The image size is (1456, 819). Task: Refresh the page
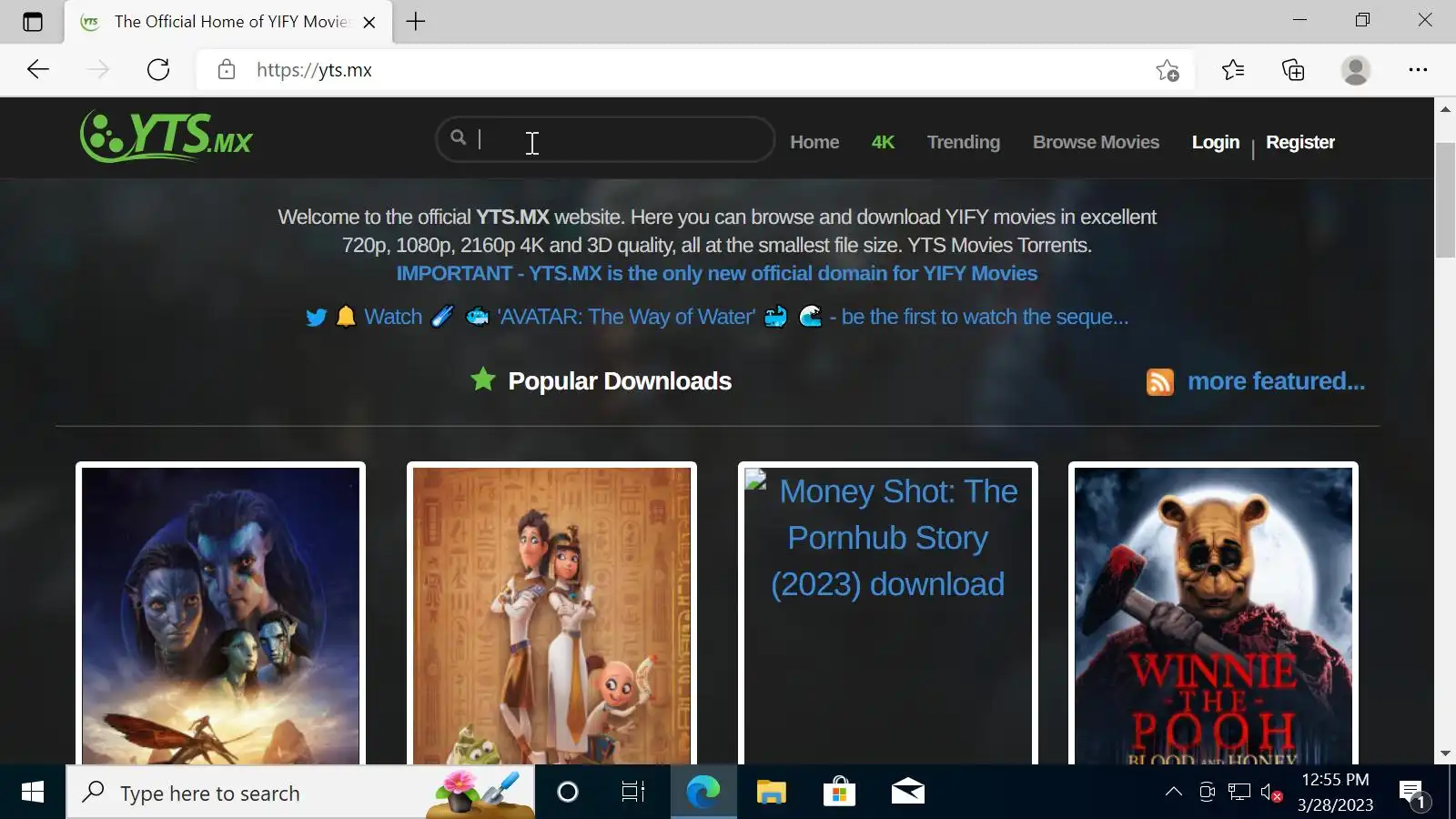coord(158,70)
